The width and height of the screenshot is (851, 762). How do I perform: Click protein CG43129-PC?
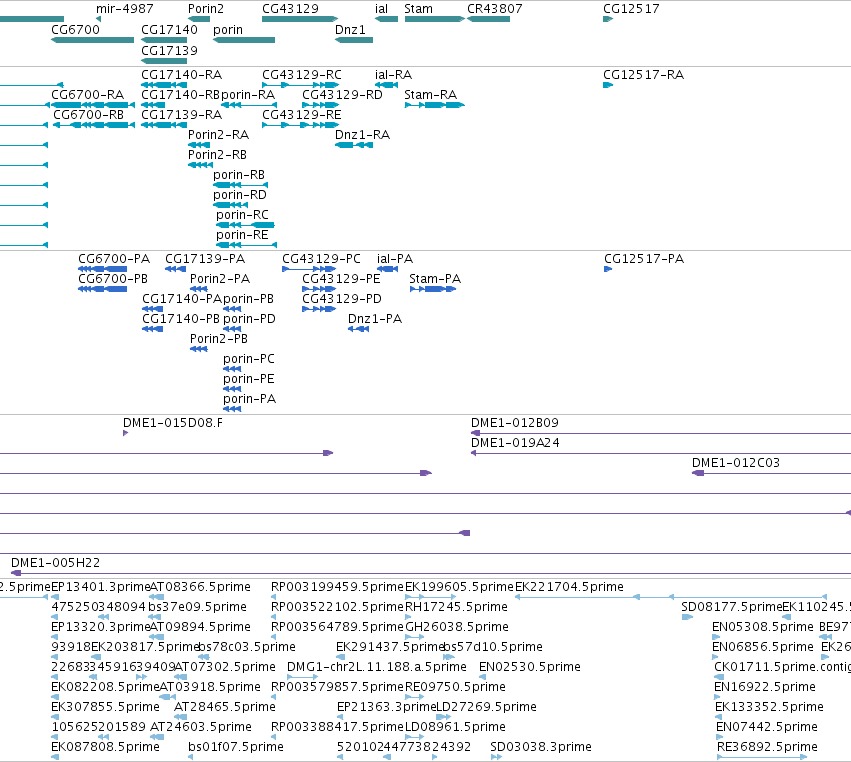click(x=309, y=269)
